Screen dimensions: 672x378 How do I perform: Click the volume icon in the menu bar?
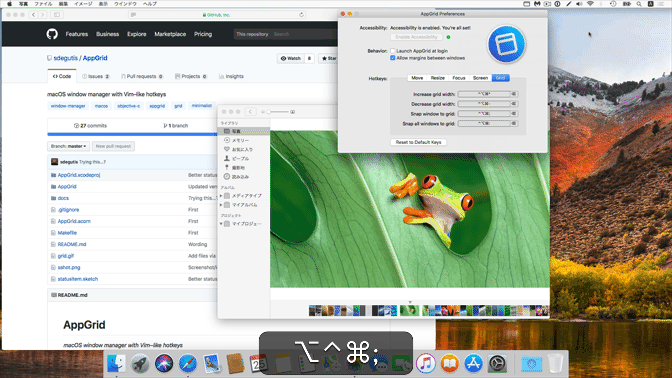(x=579, y=4)
